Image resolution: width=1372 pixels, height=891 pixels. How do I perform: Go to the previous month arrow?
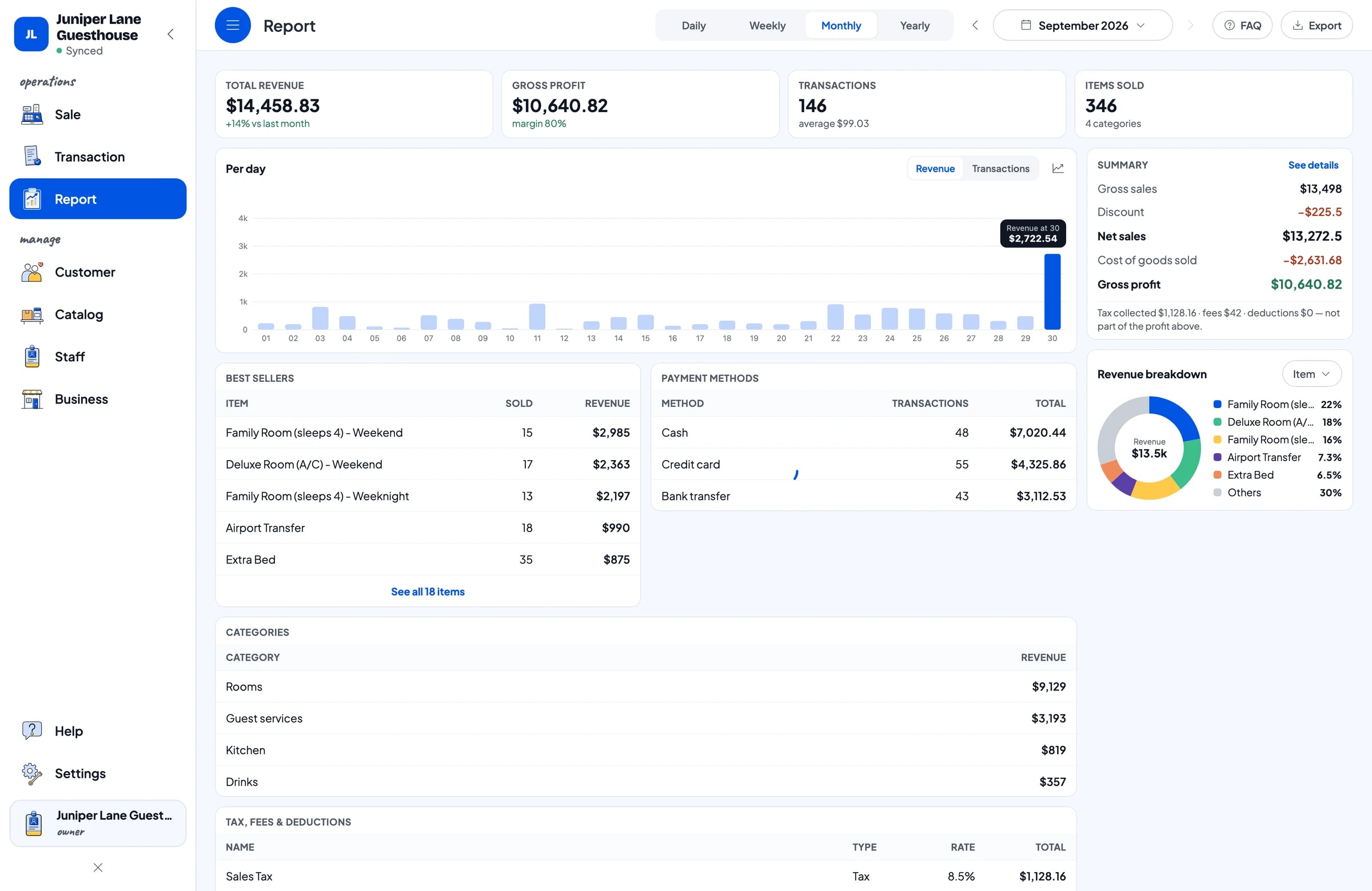point(975,25)
